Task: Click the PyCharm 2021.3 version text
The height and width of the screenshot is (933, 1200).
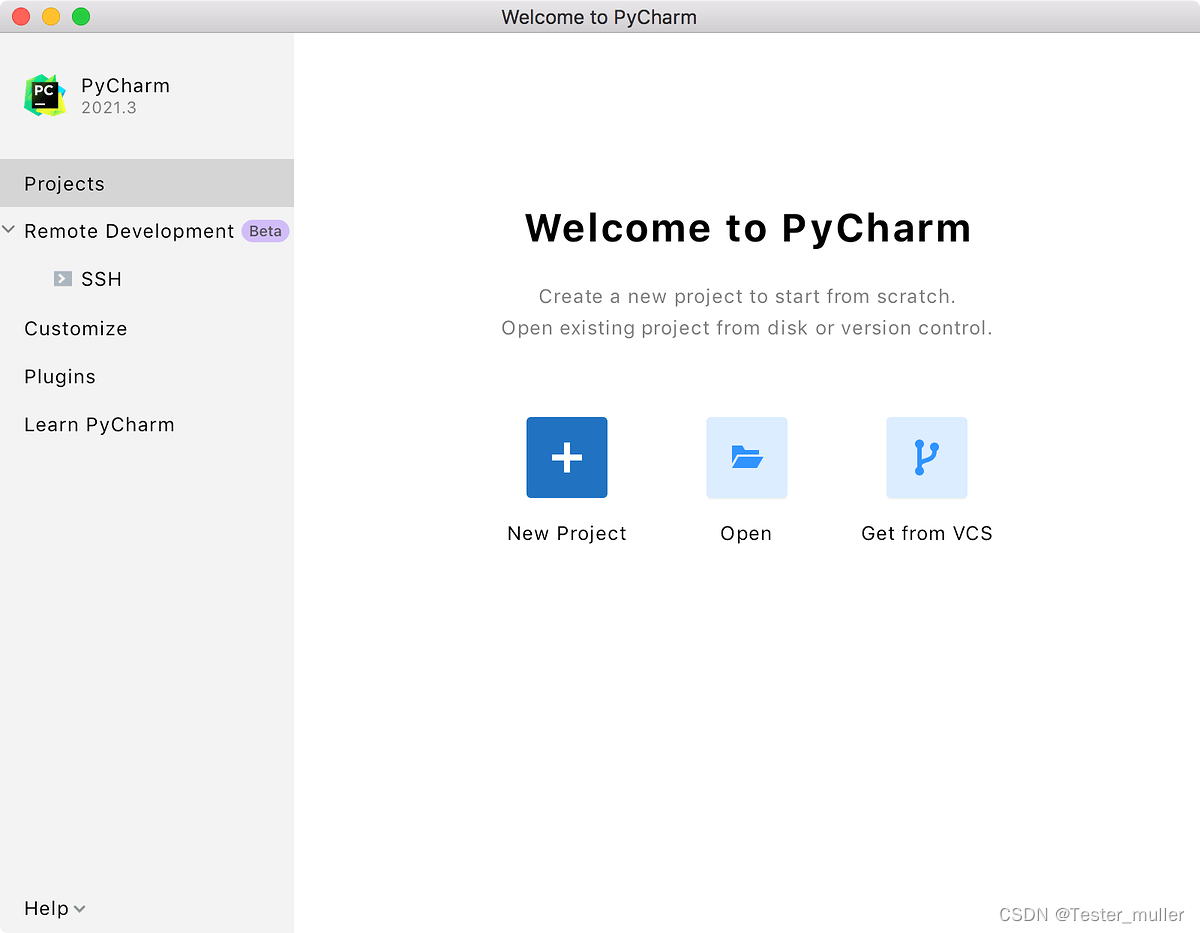Action: (x=109, y=107)
